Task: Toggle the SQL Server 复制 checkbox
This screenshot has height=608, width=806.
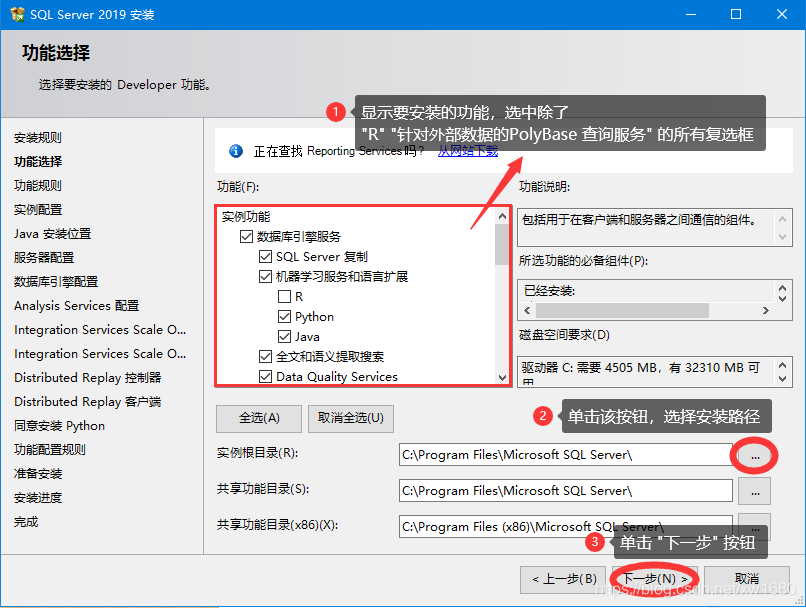Action: (x=265, y=256)
